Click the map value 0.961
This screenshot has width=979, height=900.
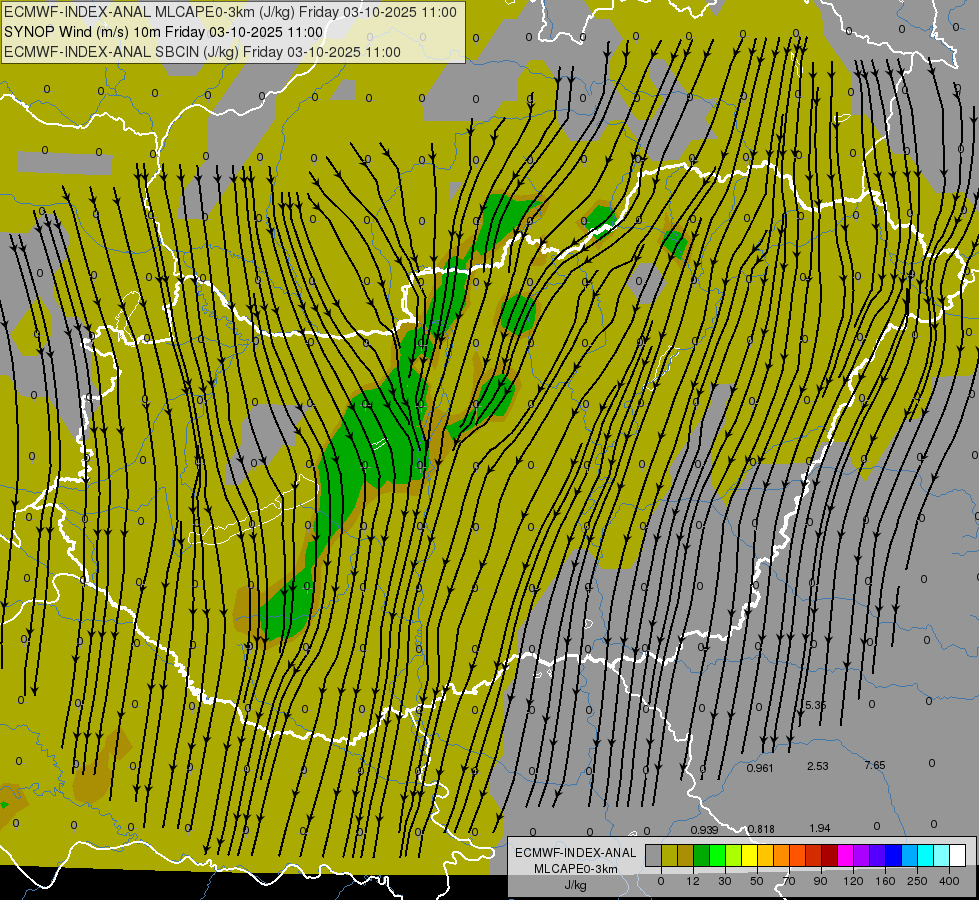coord(760,768)
